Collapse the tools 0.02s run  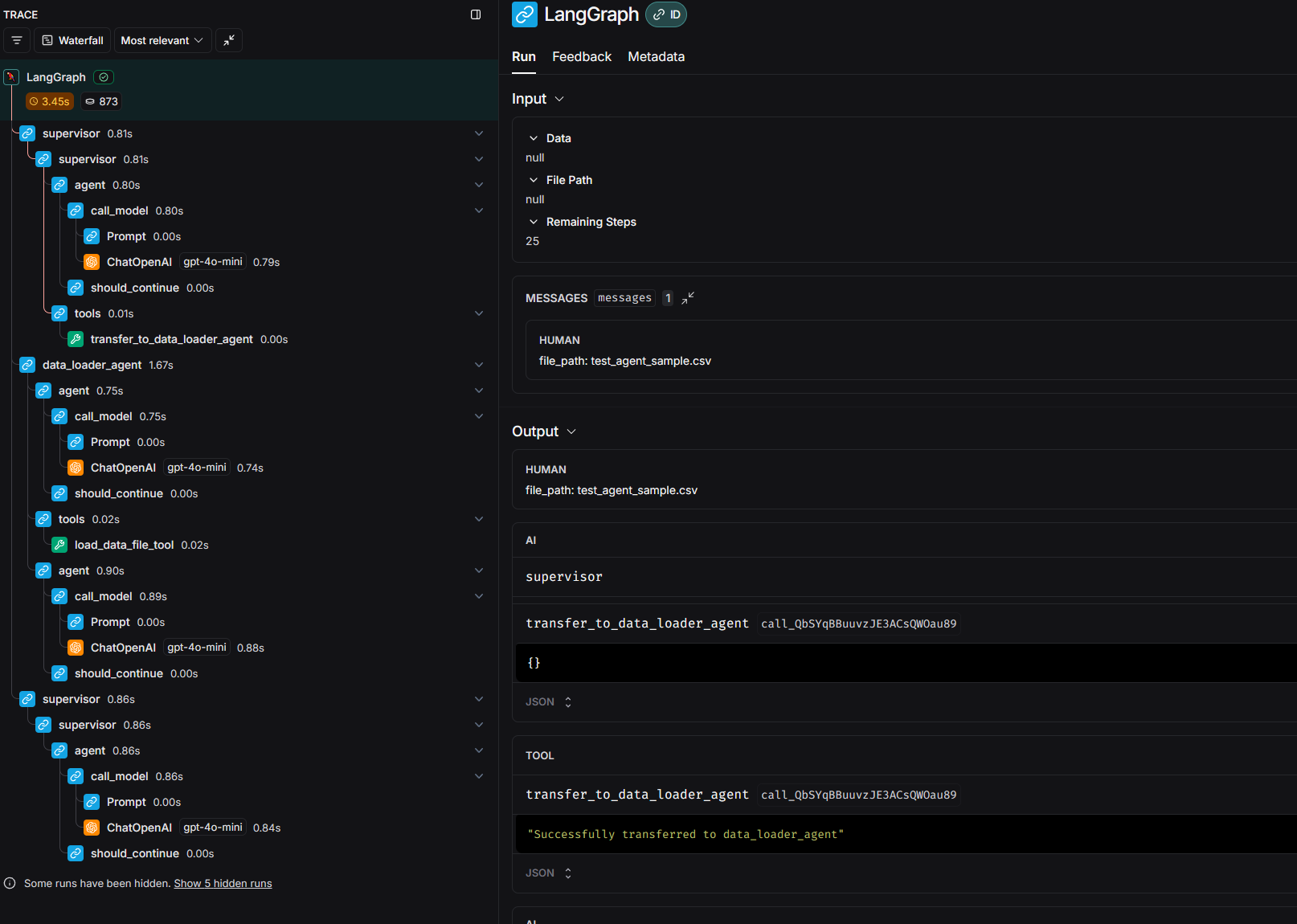pos(479,519)
